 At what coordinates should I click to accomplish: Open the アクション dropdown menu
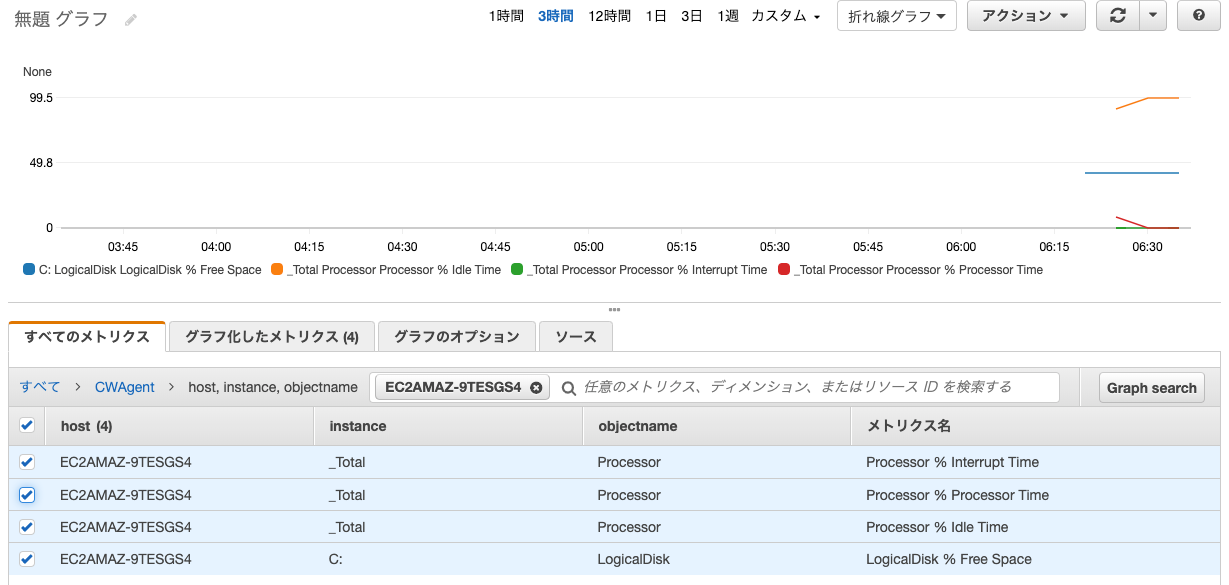[x=1026, y=16]
